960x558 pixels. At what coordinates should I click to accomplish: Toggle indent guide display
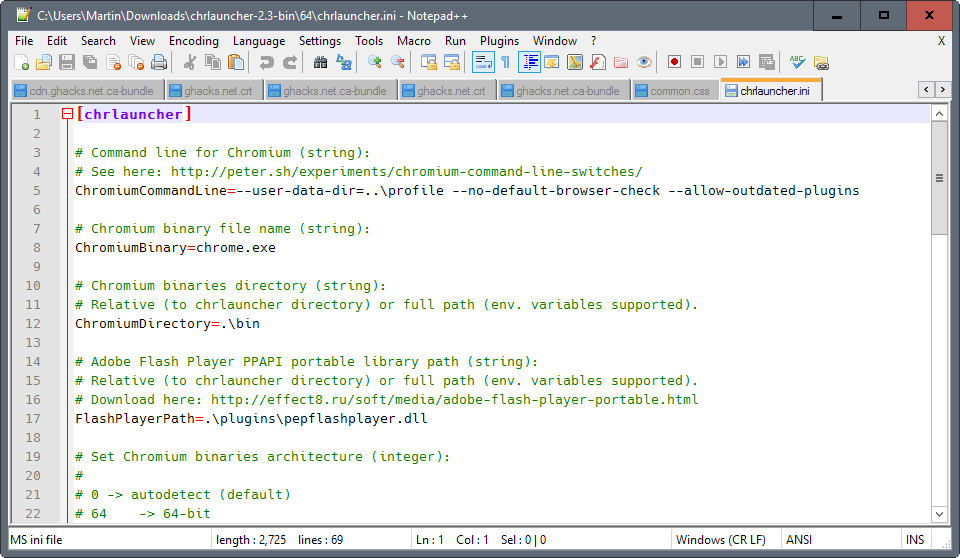[530, 62]
